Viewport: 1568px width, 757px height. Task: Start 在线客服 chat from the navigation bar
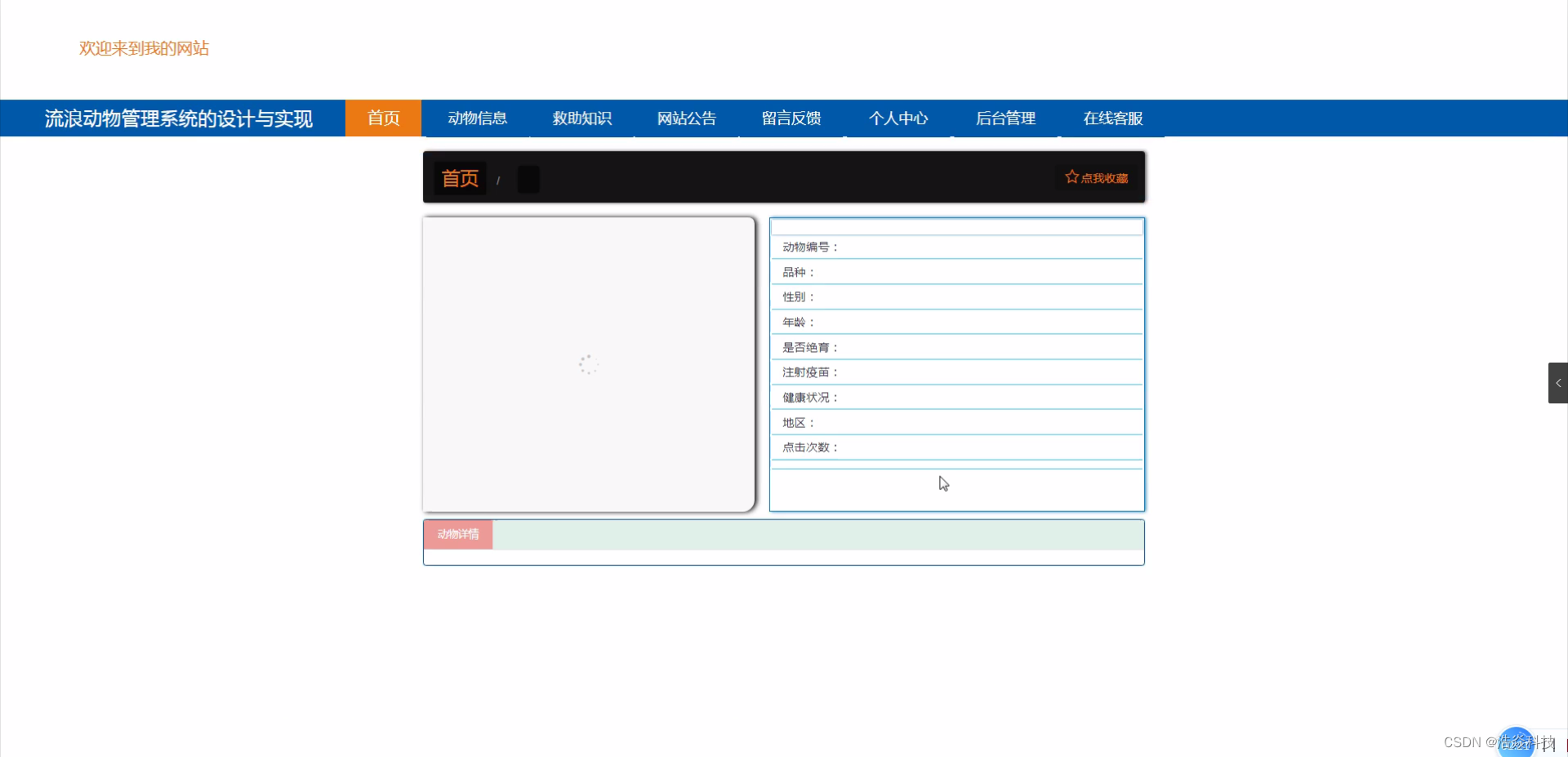click(x=1113, y=118)
